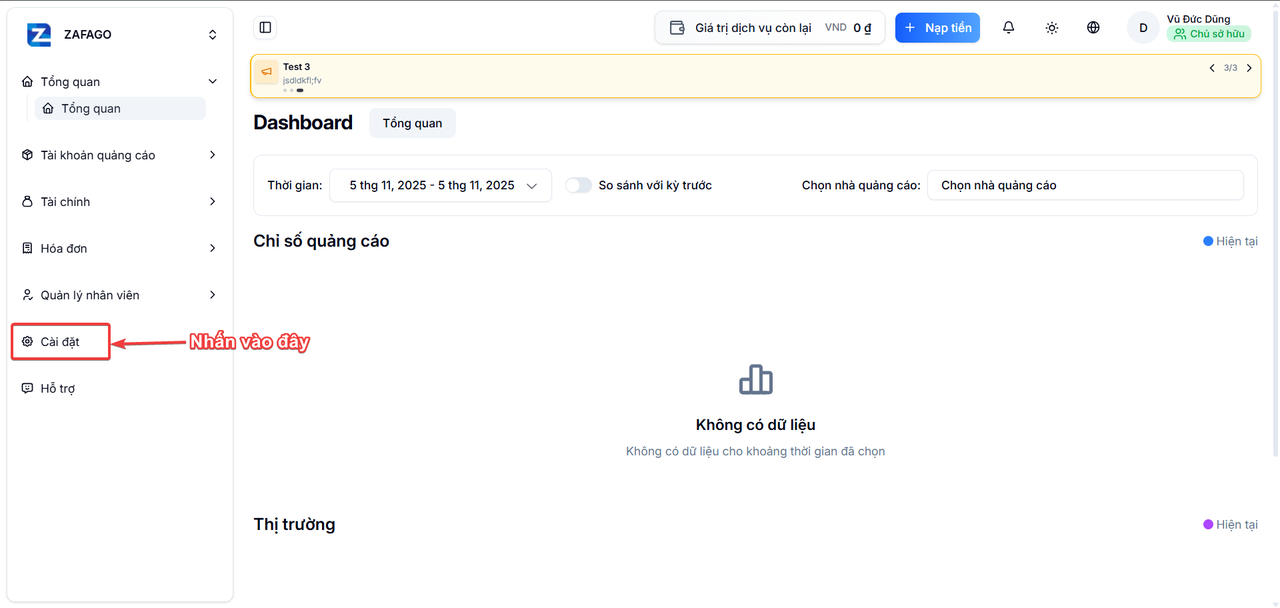Expand the Tài chính chevron
1280x608 pixels.
(212, 202)
